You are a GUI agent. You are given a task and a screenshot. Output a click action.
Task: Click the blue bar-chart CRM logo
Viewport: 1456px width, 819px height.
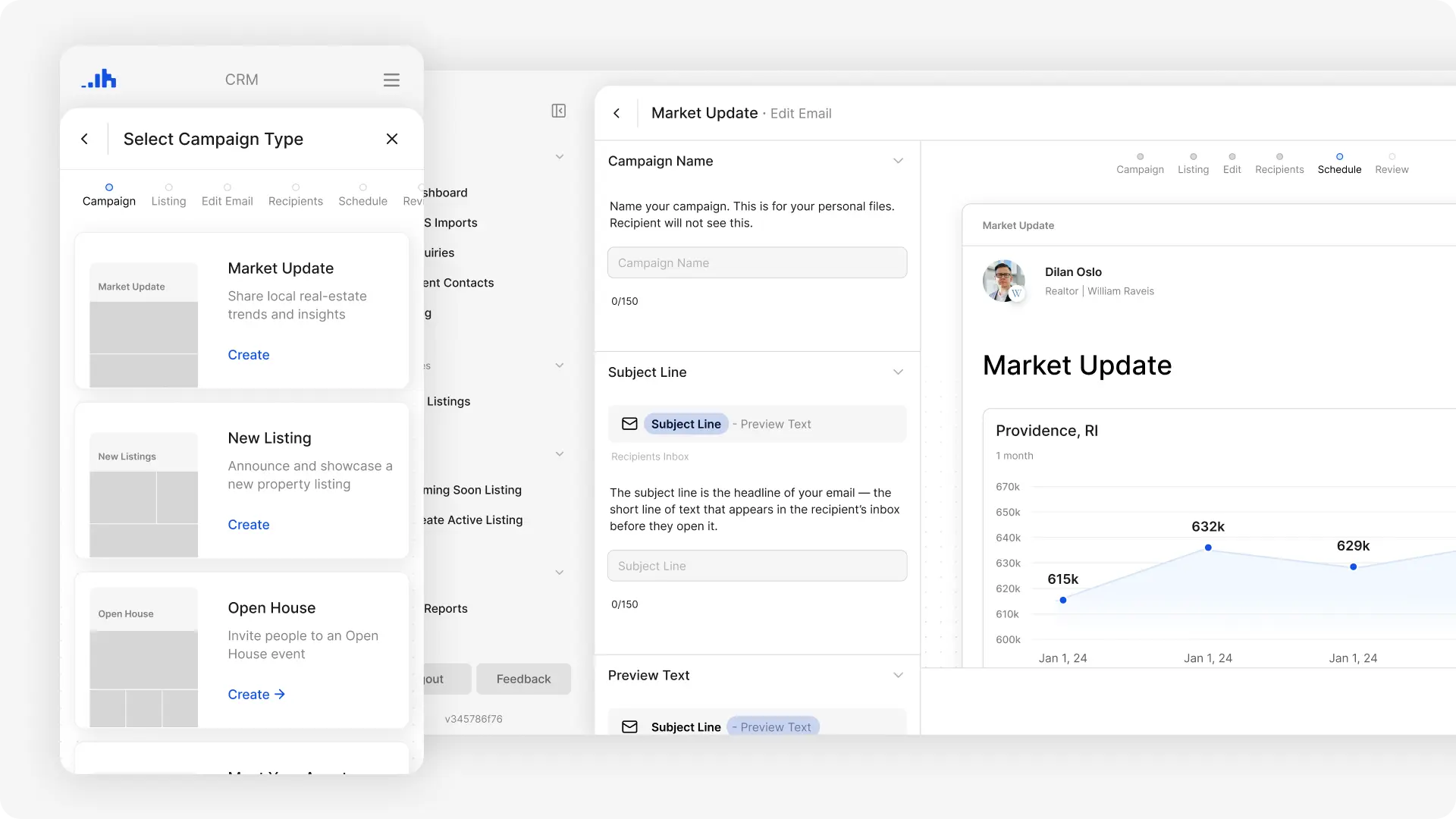(x=99, y=79)
